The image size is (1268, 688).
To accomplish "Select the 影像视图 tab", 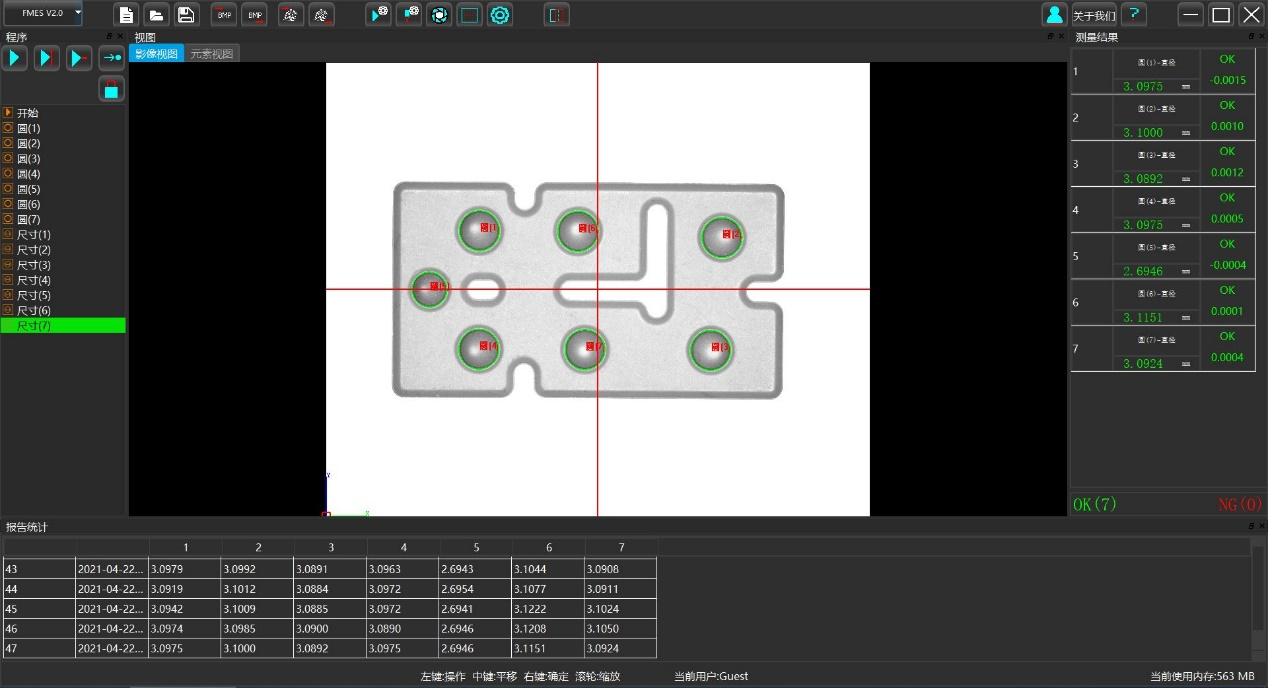I will click(x=156, y=54).
